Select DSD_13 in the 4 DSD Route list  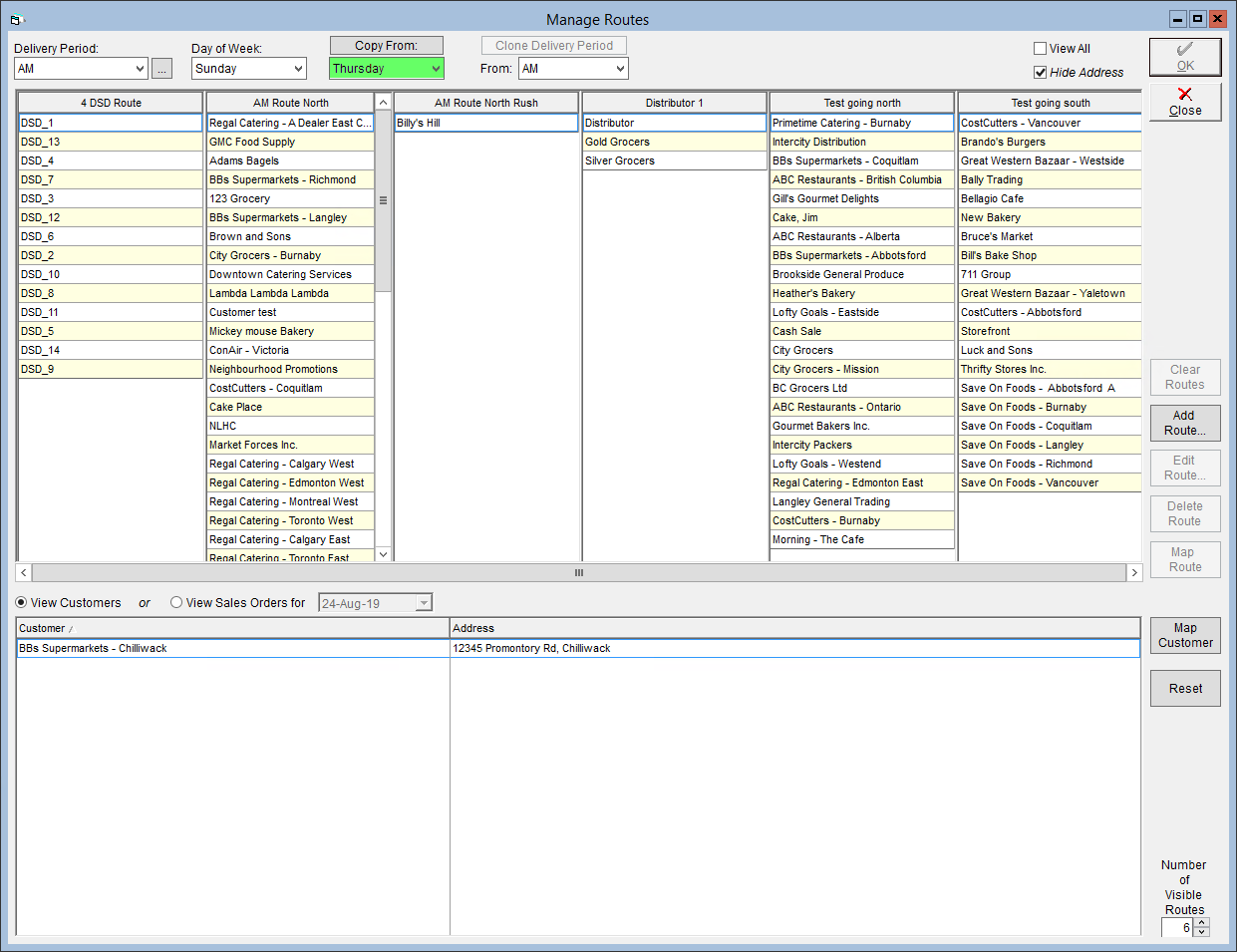coord(111,142)
